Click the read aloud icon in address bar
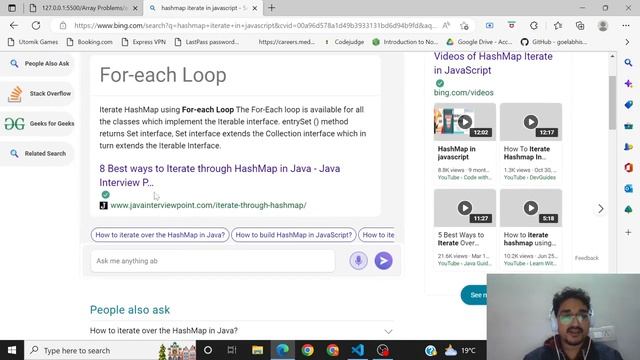 (x=446, y=25)
